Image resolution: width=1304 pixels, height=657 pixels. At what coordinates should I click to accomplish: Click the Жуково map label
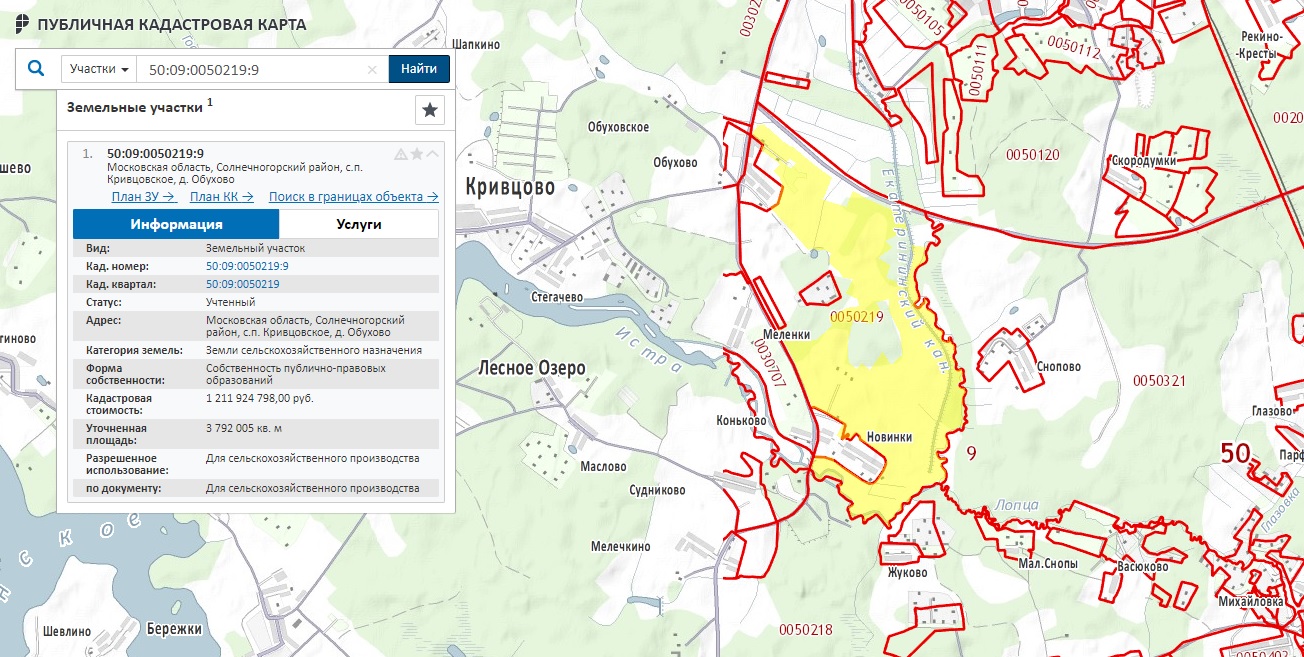pyautogui.click(x=907, y=573)
